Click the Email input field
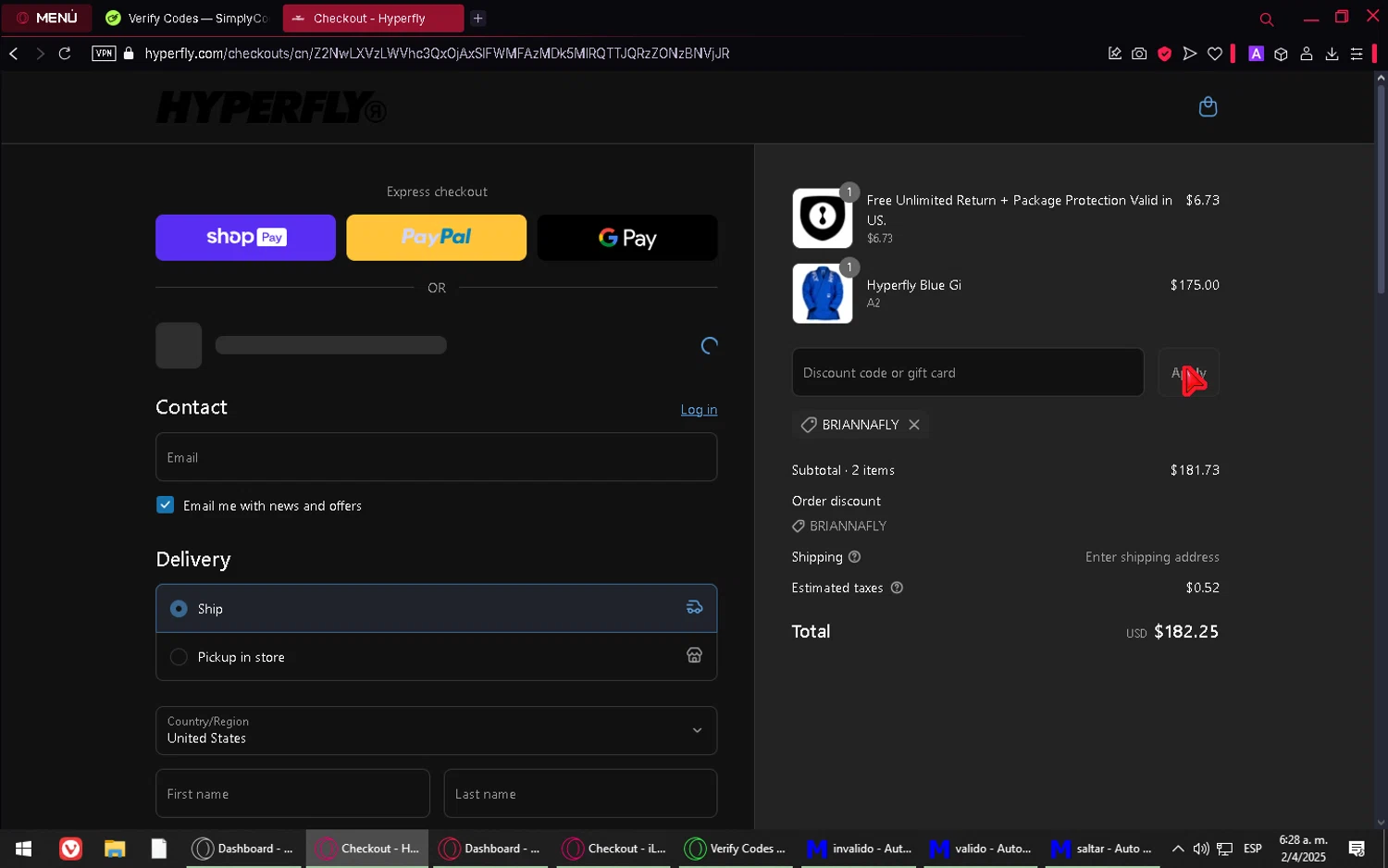 [436, 457]
